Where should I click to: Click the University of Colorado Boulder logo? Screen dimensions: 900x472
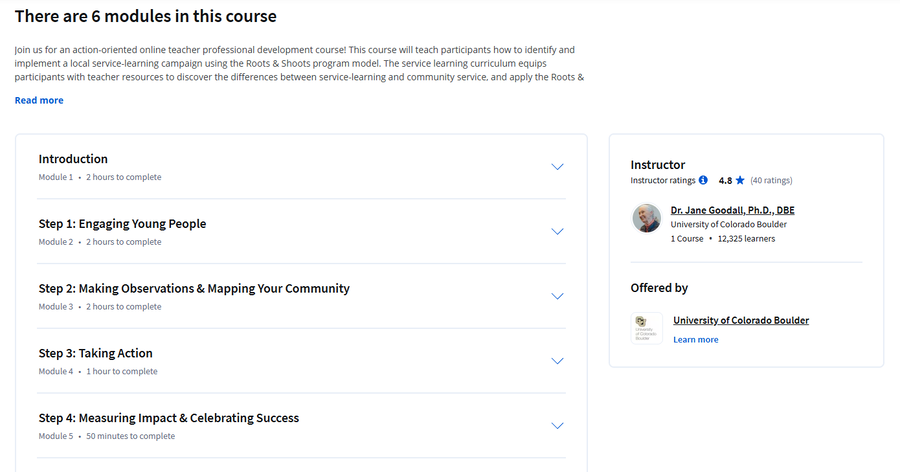647,328
